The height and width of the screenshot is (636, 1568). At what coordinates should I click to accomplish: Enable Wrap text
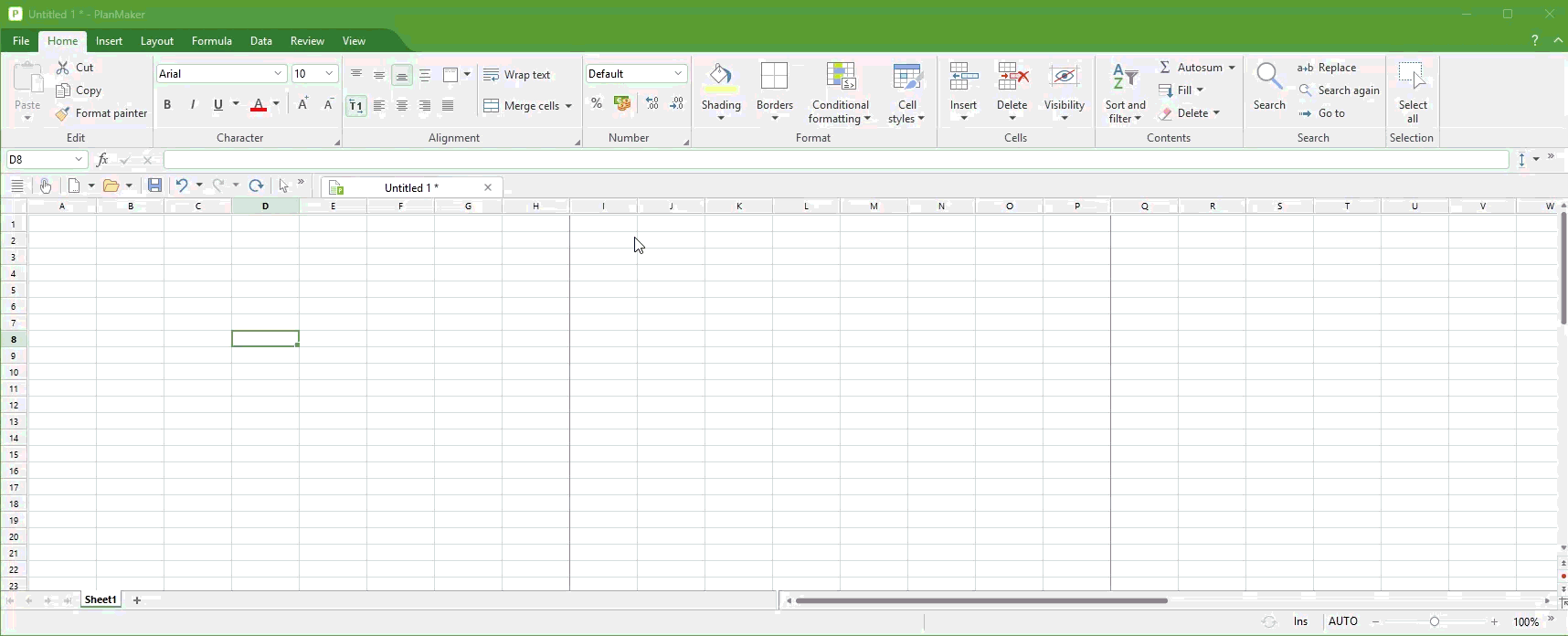(x=518, y=75)
